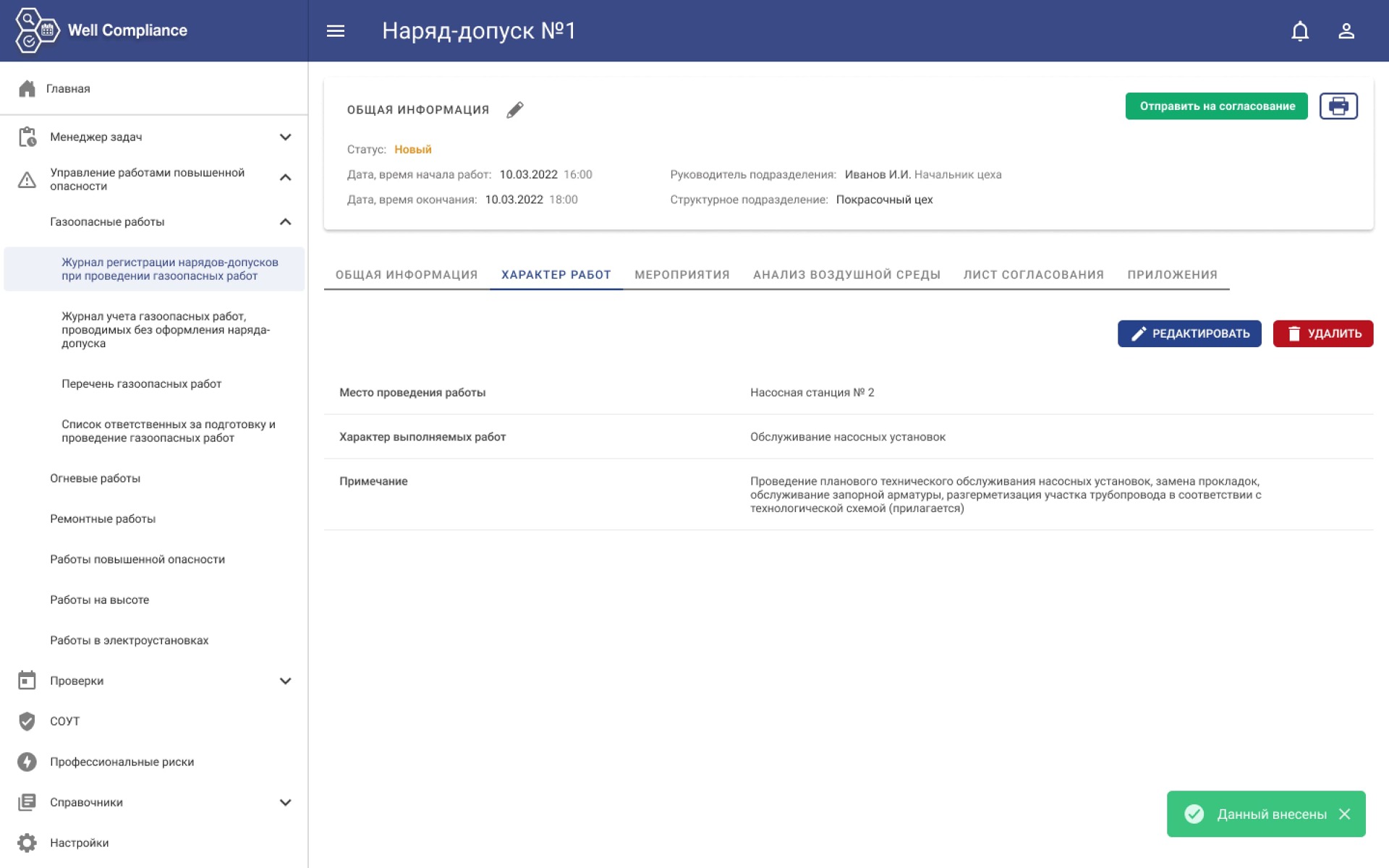Collapse the Газоопасные работы submenu
Viewport: 1389px width, 868px height.
tap(285, 222)
